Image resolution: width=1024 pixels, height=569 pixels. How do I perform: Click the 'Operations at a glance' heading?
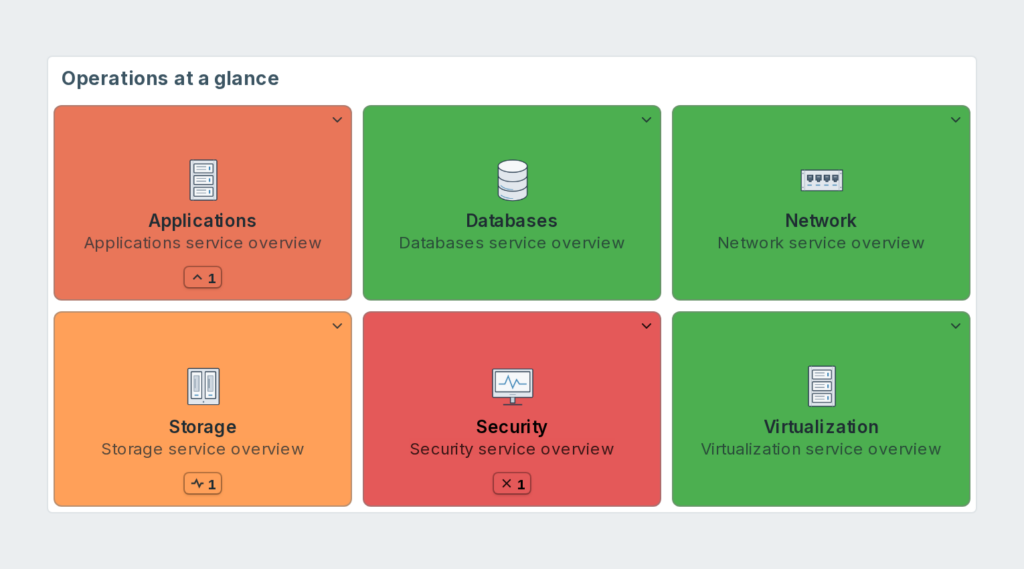pyautogui.click(x=170, y=78)
